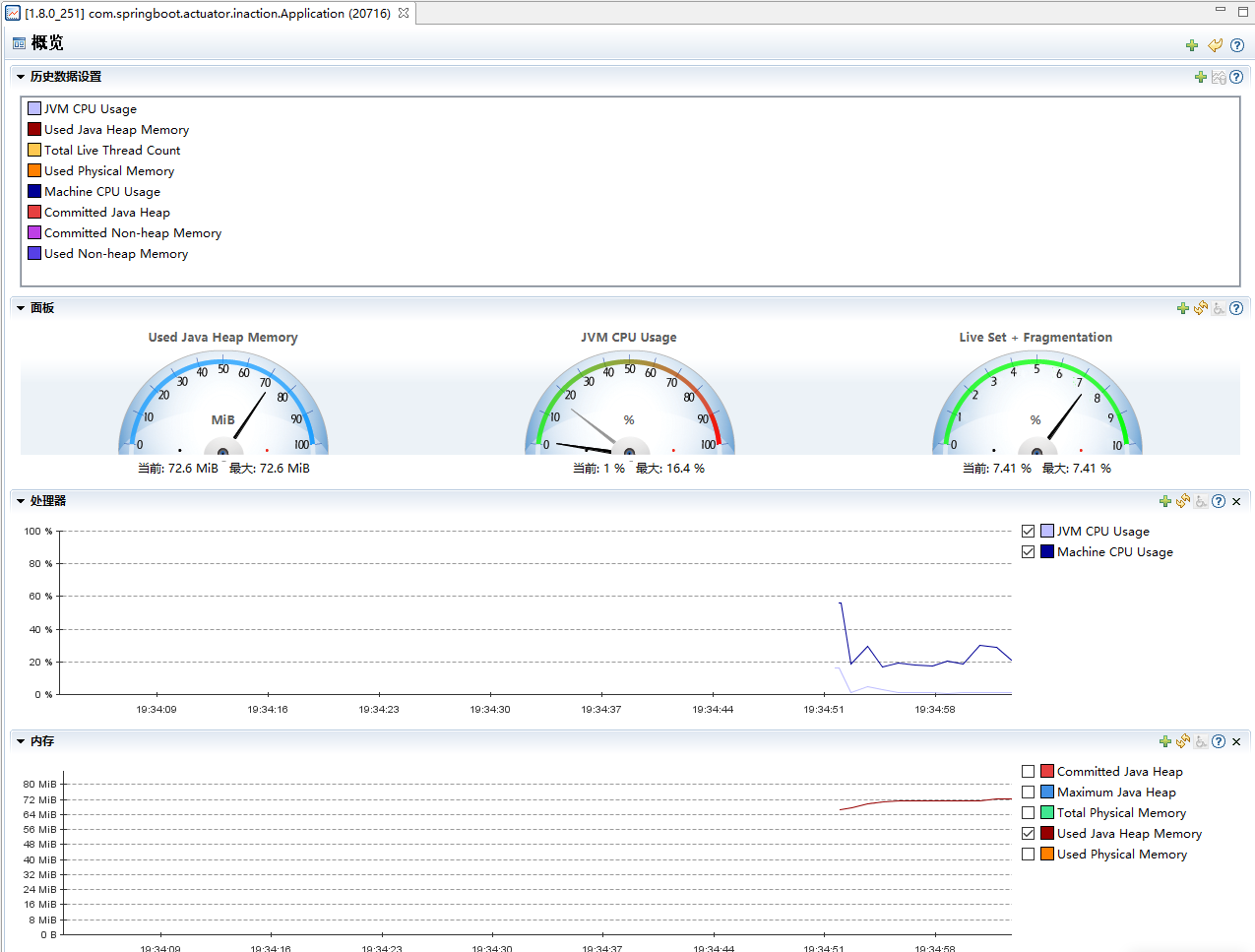Clear history data via the chart-trashcan icon

pyautogui.click(x=1219, y=76)
